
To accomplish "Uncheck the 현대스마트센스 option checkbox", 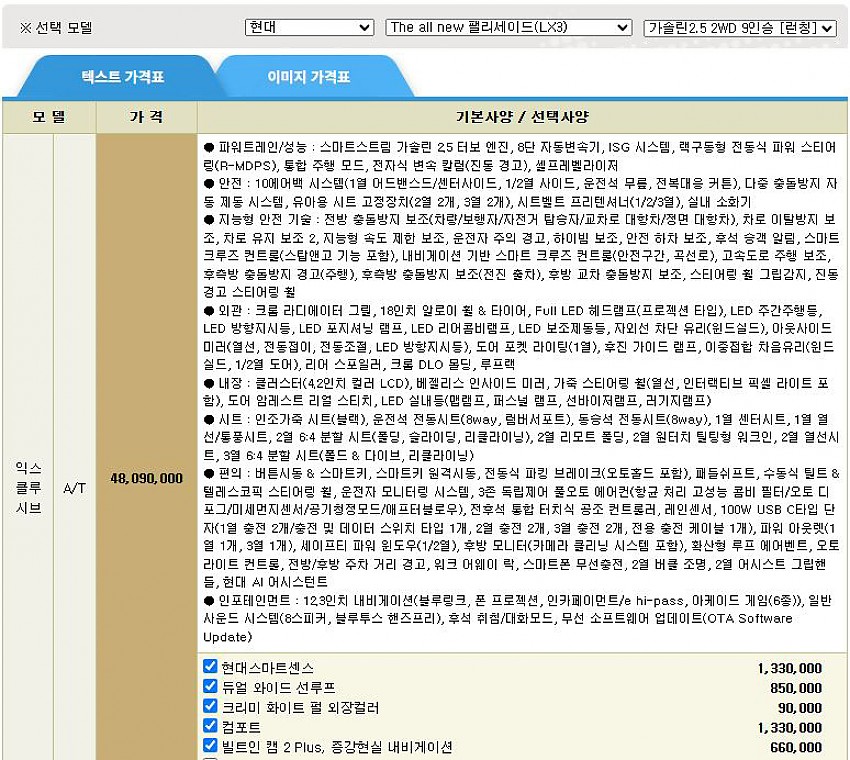I will point(210,667).
